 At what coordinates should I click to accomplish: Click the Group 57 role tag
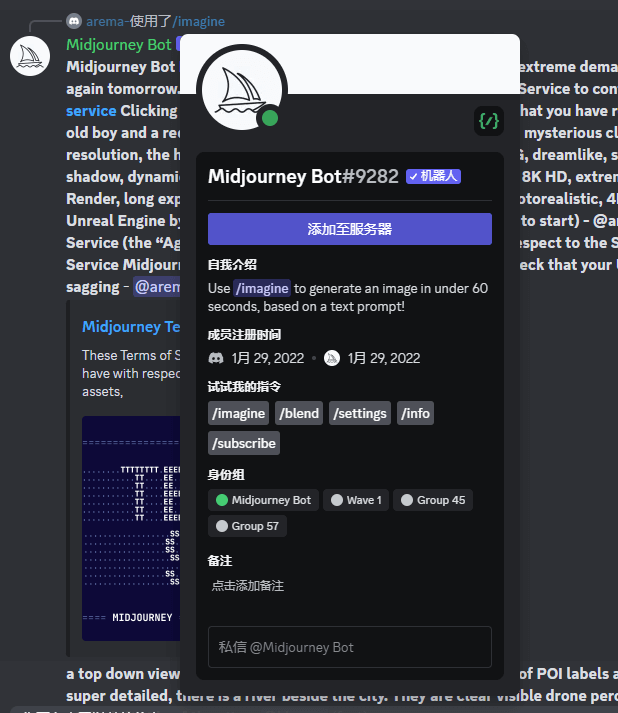click(247, 526)
